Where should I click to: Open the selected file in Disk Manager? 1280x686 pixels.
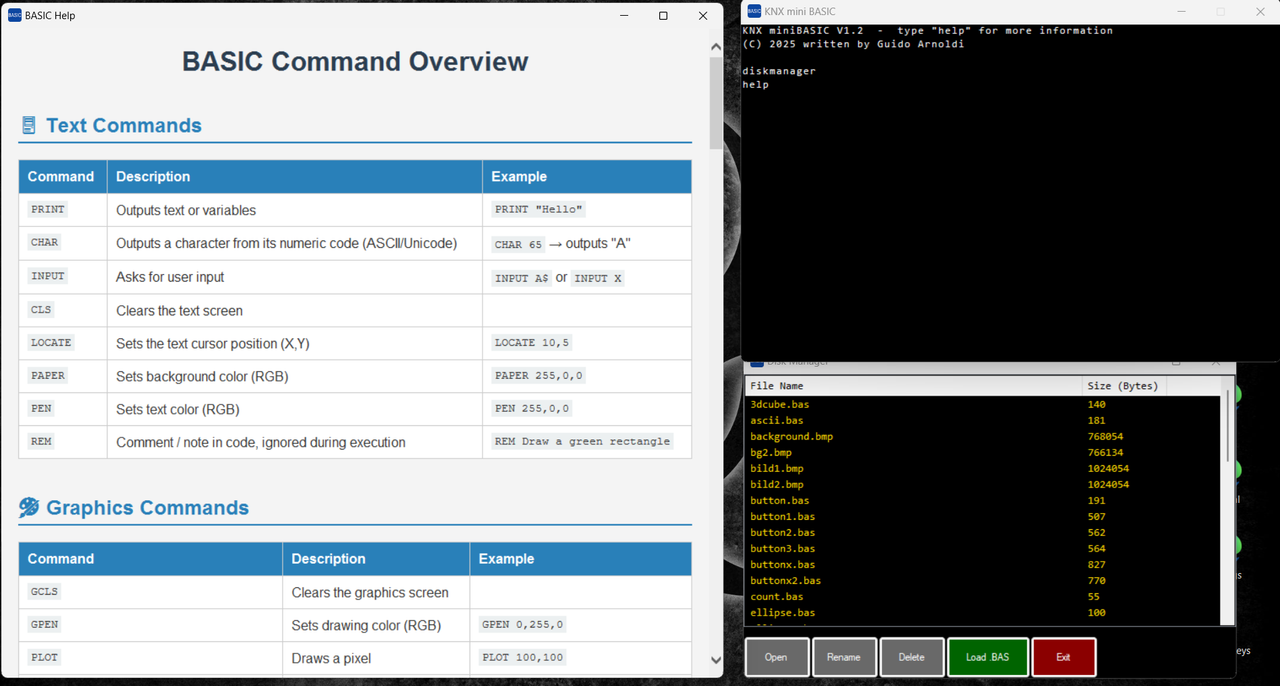(776, 657)
